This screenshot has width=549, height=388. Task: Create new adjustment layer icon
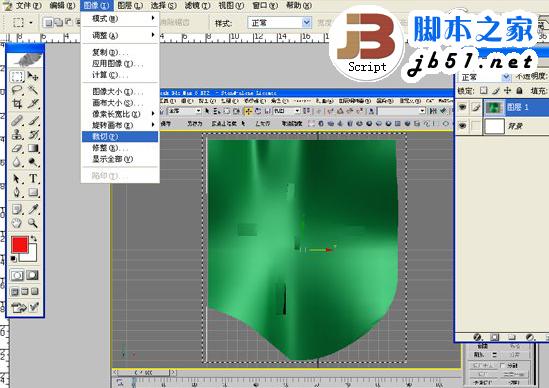pyautogui.click(x=530, y=337)
